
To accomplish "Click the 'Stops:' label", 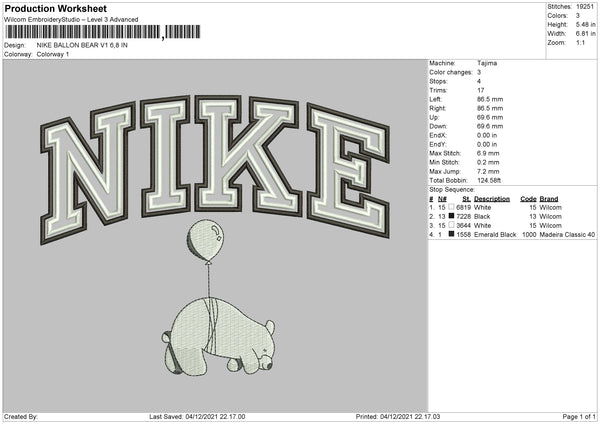I will [x=438, y=81].
